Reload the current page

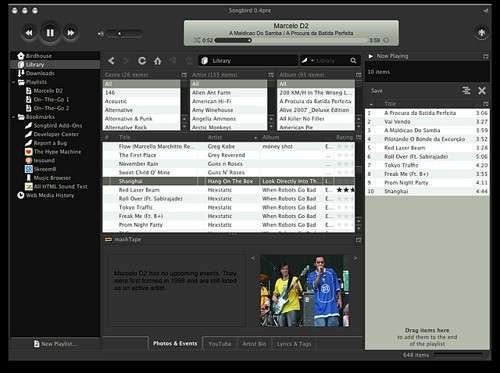coord(142,61)
